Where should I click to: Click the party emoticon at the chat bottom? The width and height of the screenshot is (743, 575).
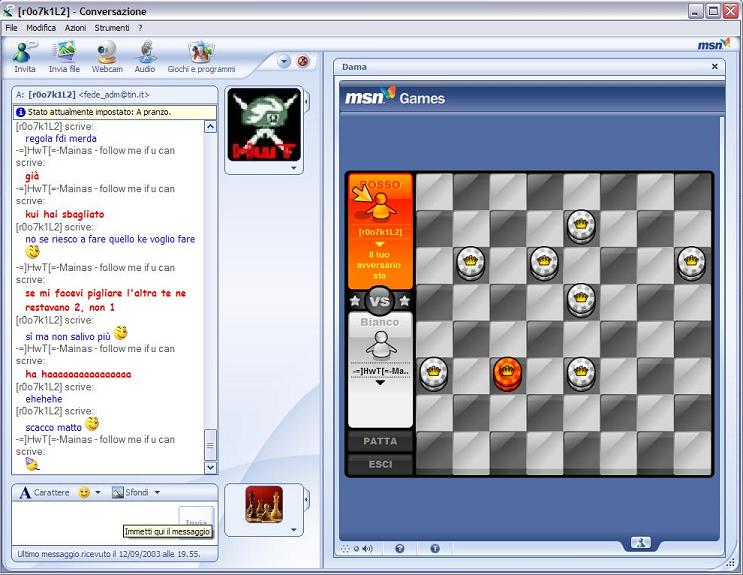tap(32, 464)
